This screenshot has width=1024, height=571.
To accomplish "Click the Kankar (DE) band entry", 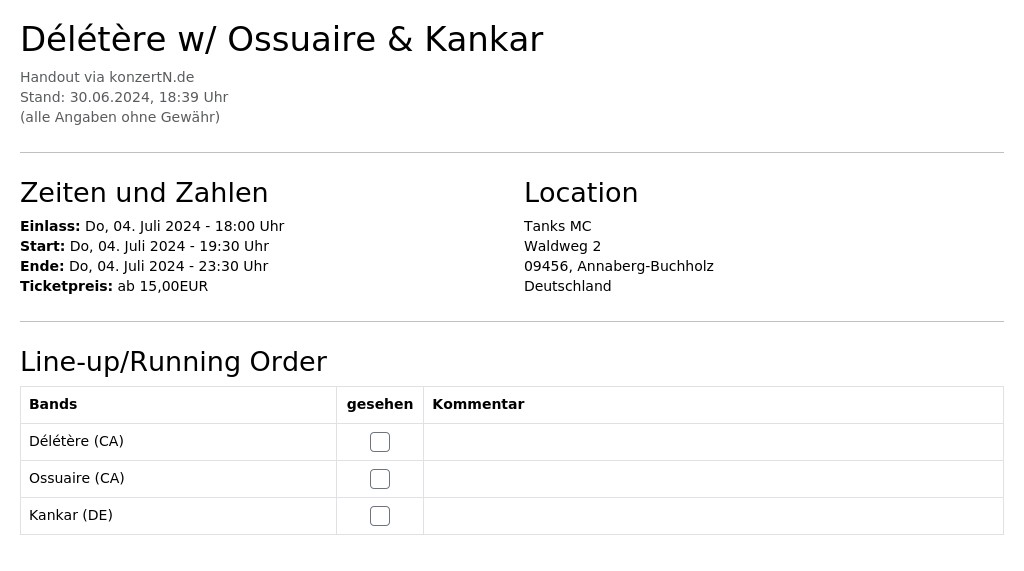I will pyautogui.click(x=71, y=515).
